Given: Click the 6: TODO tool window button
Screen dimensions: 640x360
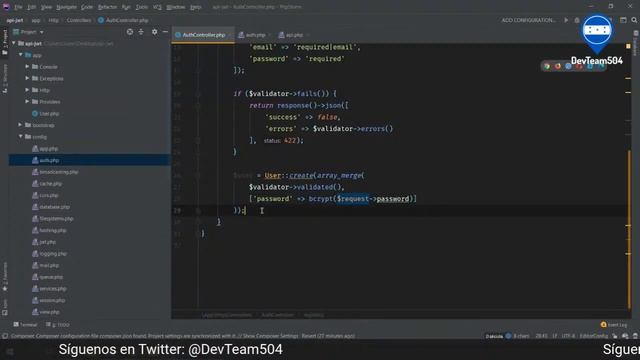Looking at the screenshot, I should point(58,324).
